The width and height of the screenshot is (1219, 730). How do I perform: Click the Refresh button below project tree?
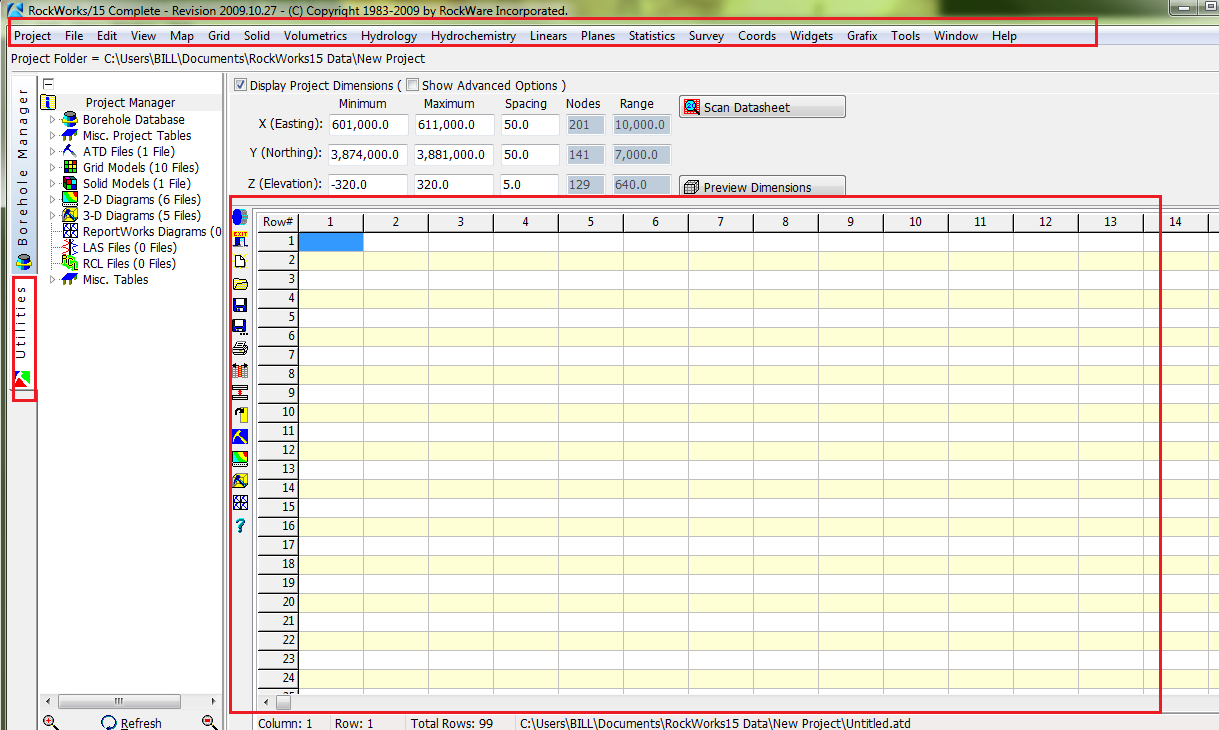point(131,723)
